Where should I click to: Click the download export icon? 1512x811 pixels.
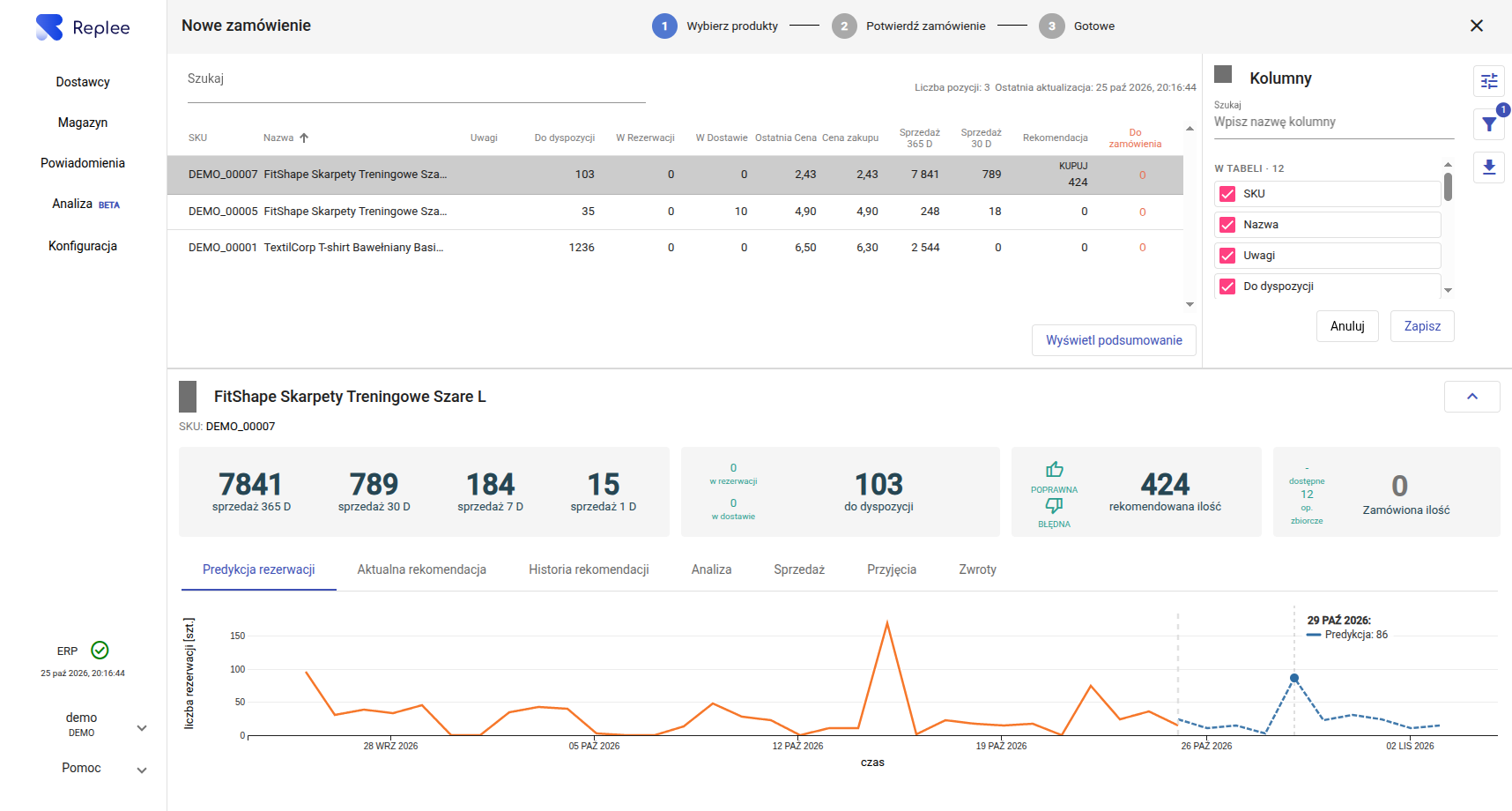pos(1489,167)
